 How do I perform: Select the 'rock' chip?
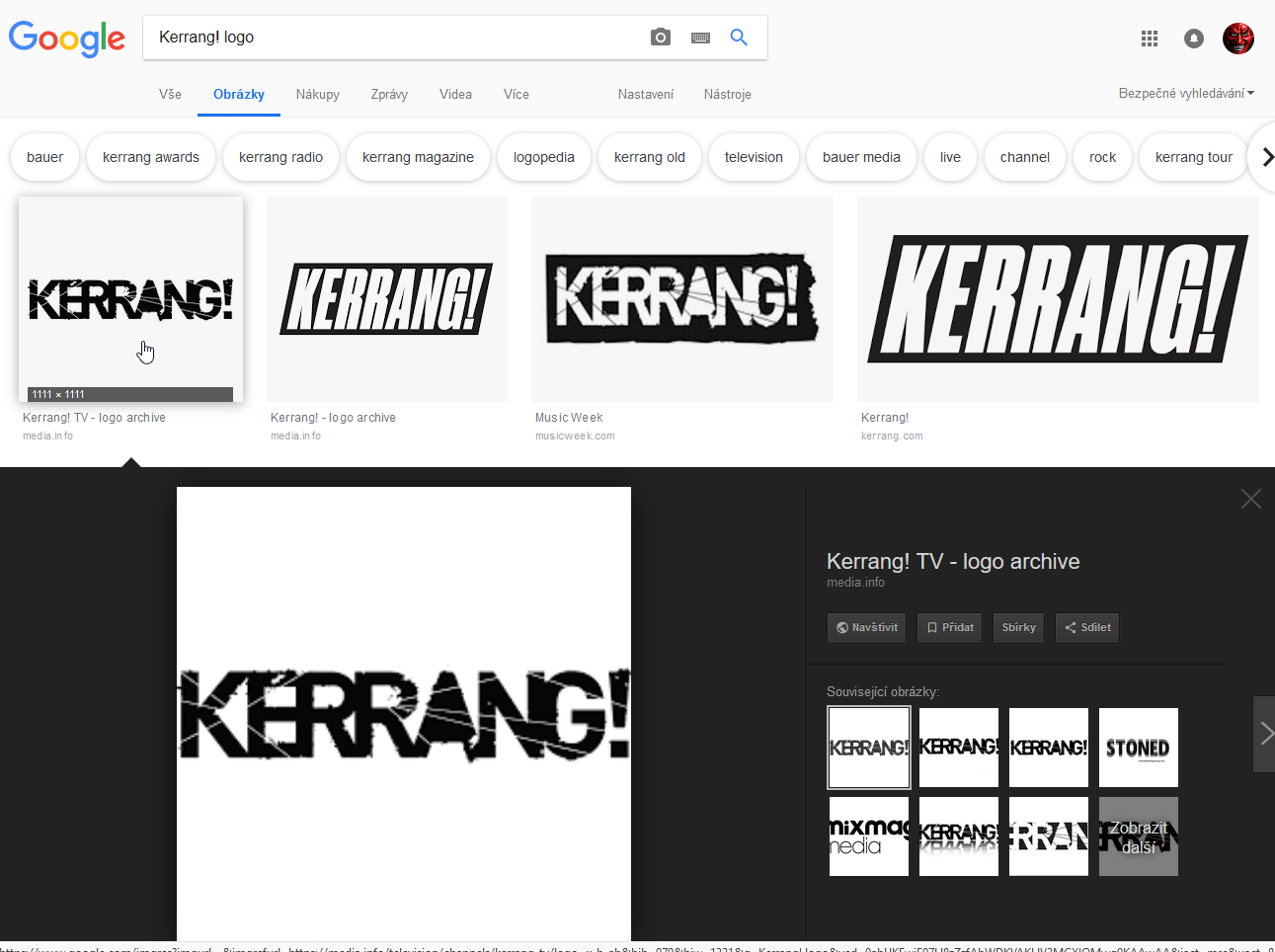click(1102, 157)
